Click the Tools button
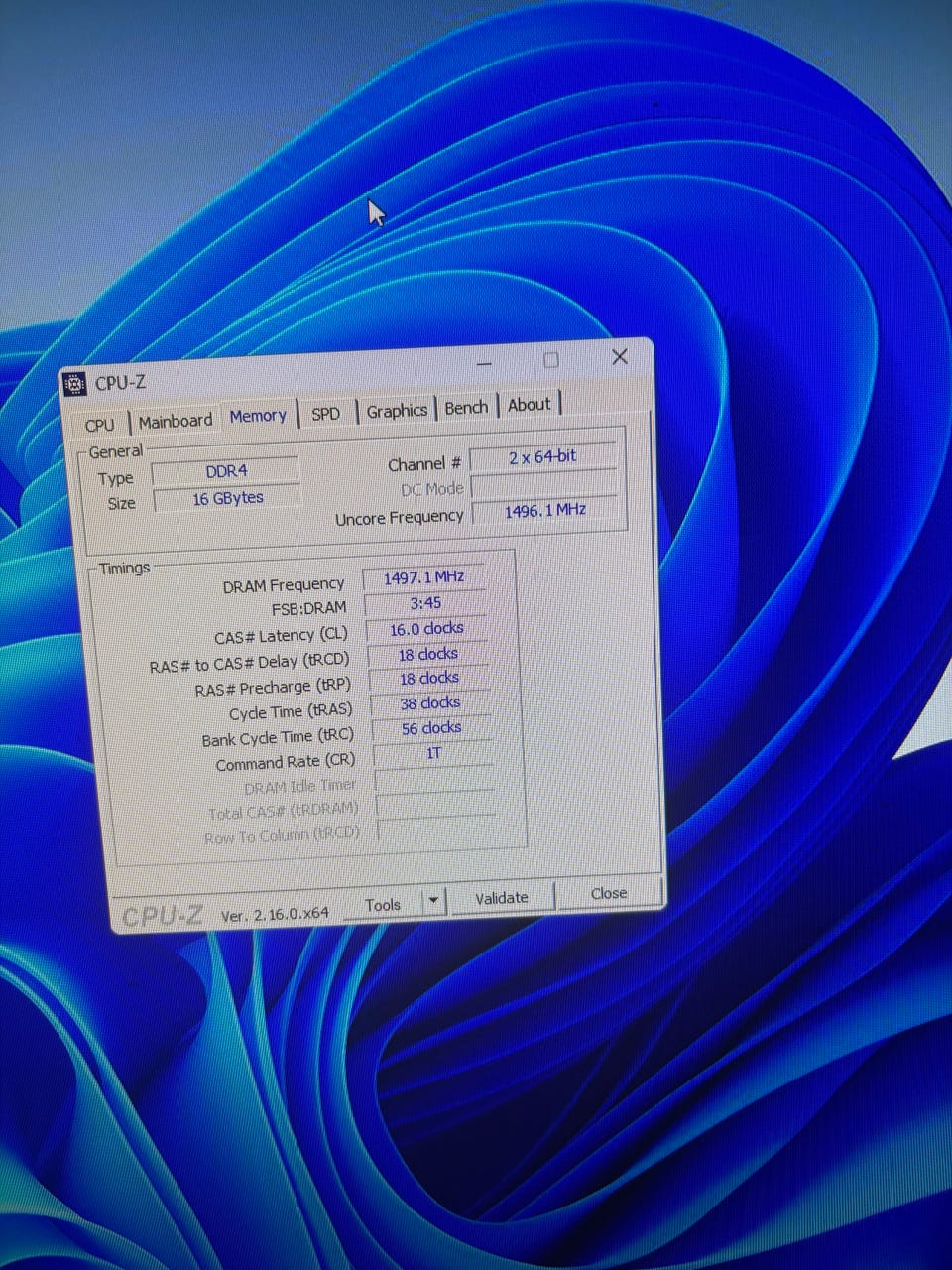Screen dimensions: 952x1270 tap(383, 905)
